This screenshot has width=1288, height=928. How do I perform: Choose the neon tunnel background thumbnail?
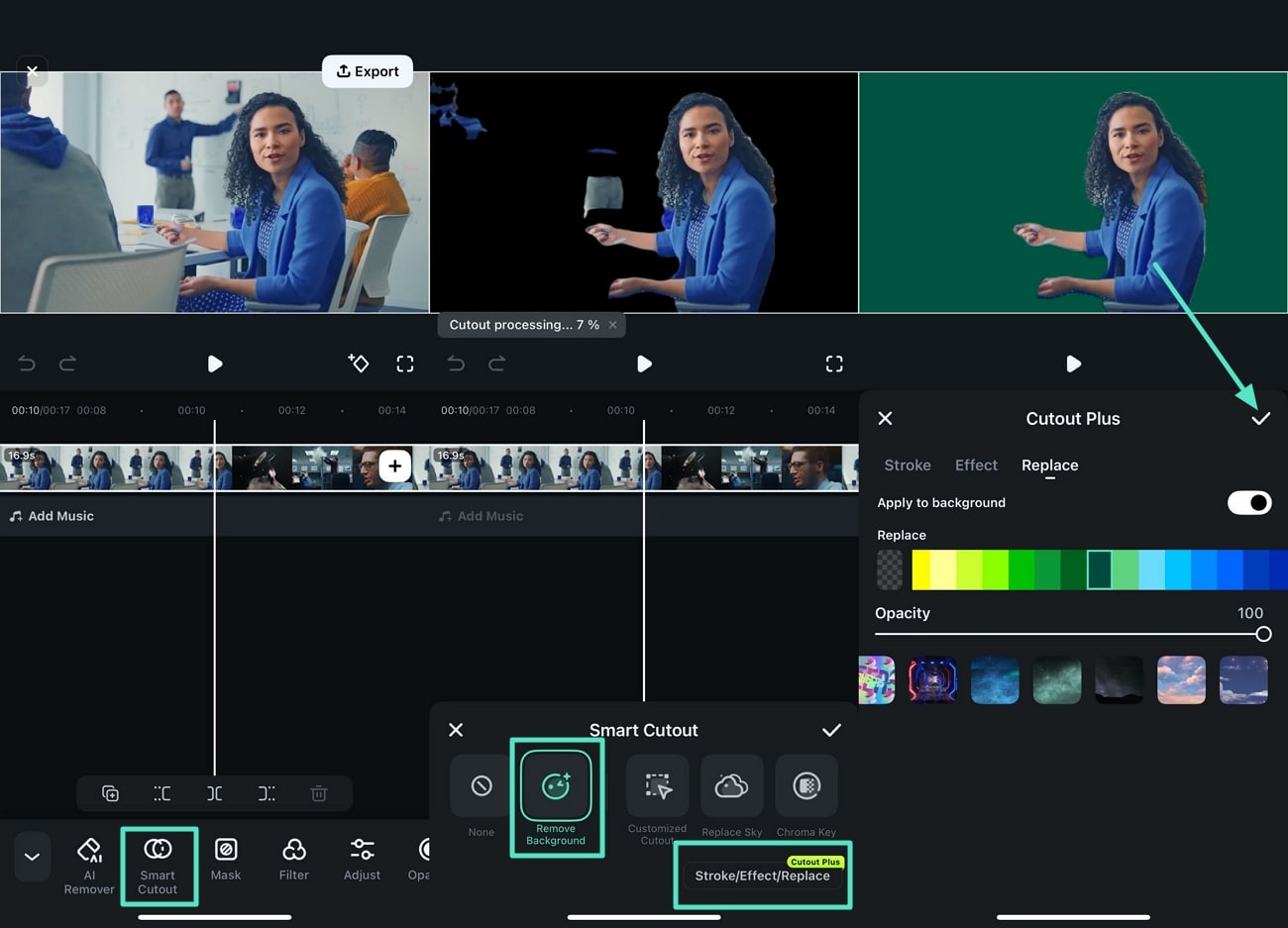[933, 680]
